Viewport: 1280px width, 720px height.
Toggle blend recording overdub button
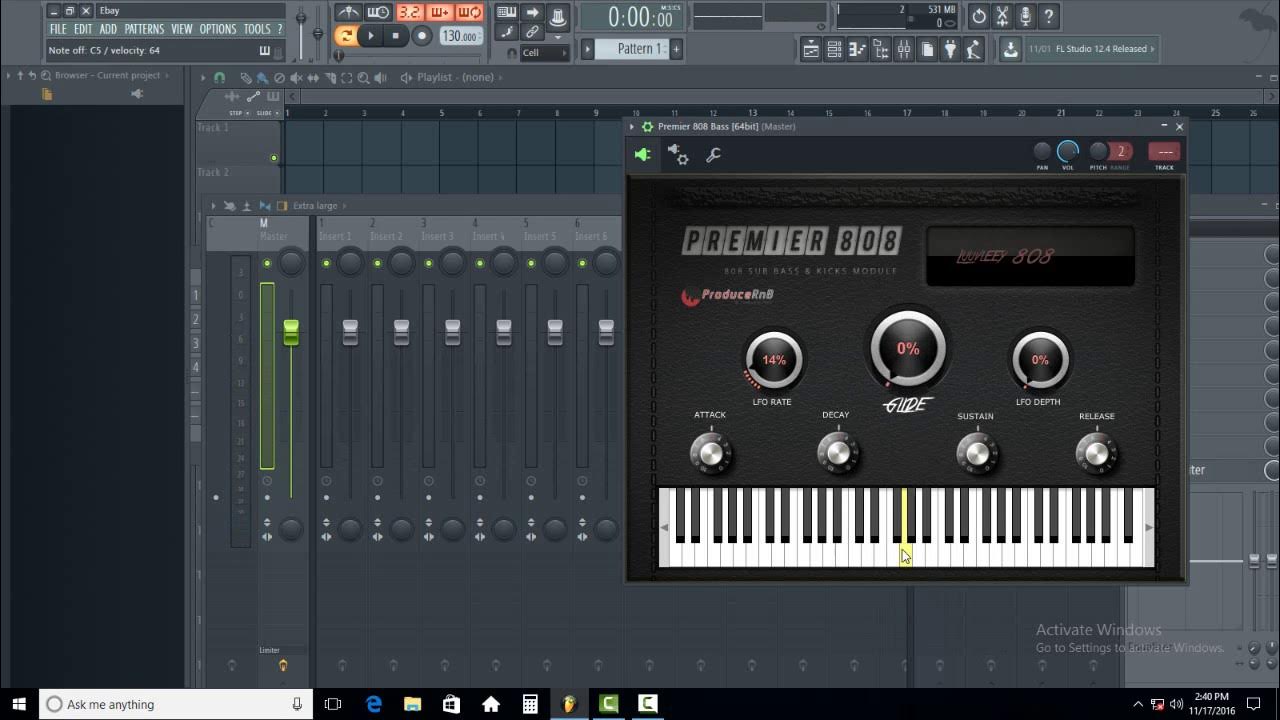click(x=439, y=12)
